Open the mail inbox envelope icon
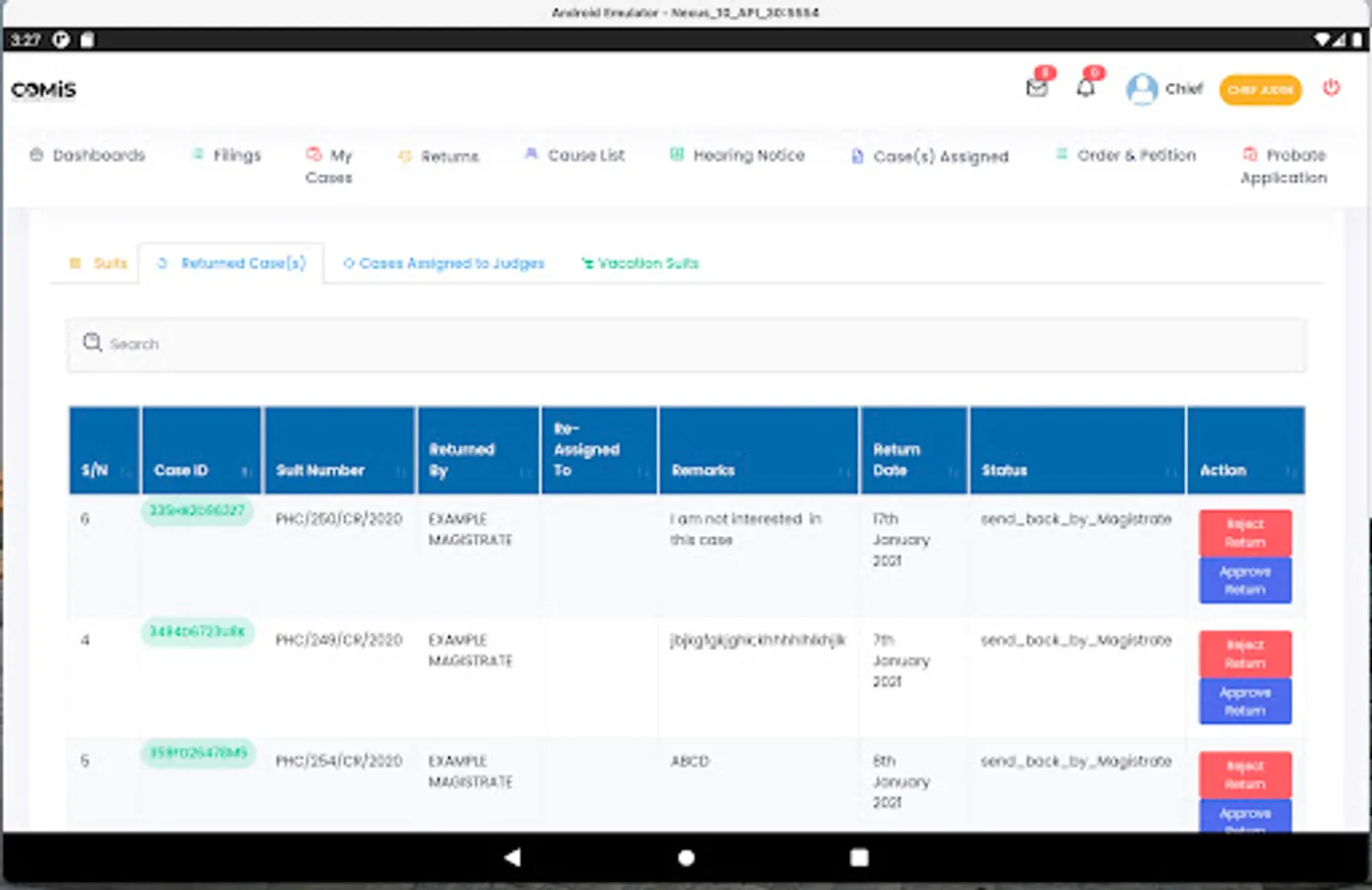 tap(1036, 88)
